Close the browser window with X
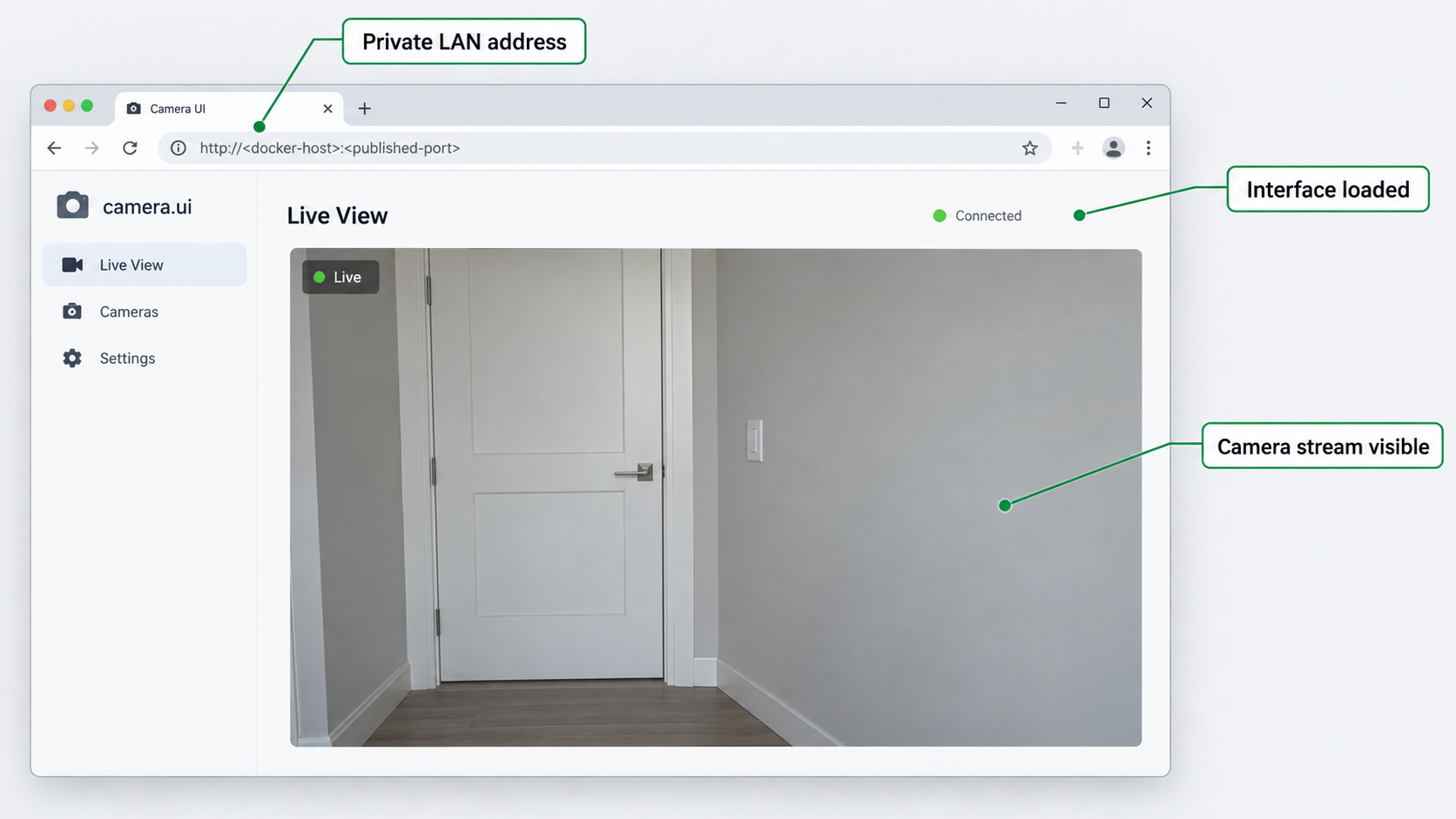Viewport: 1456px width, 819px height. point(1147,103)
